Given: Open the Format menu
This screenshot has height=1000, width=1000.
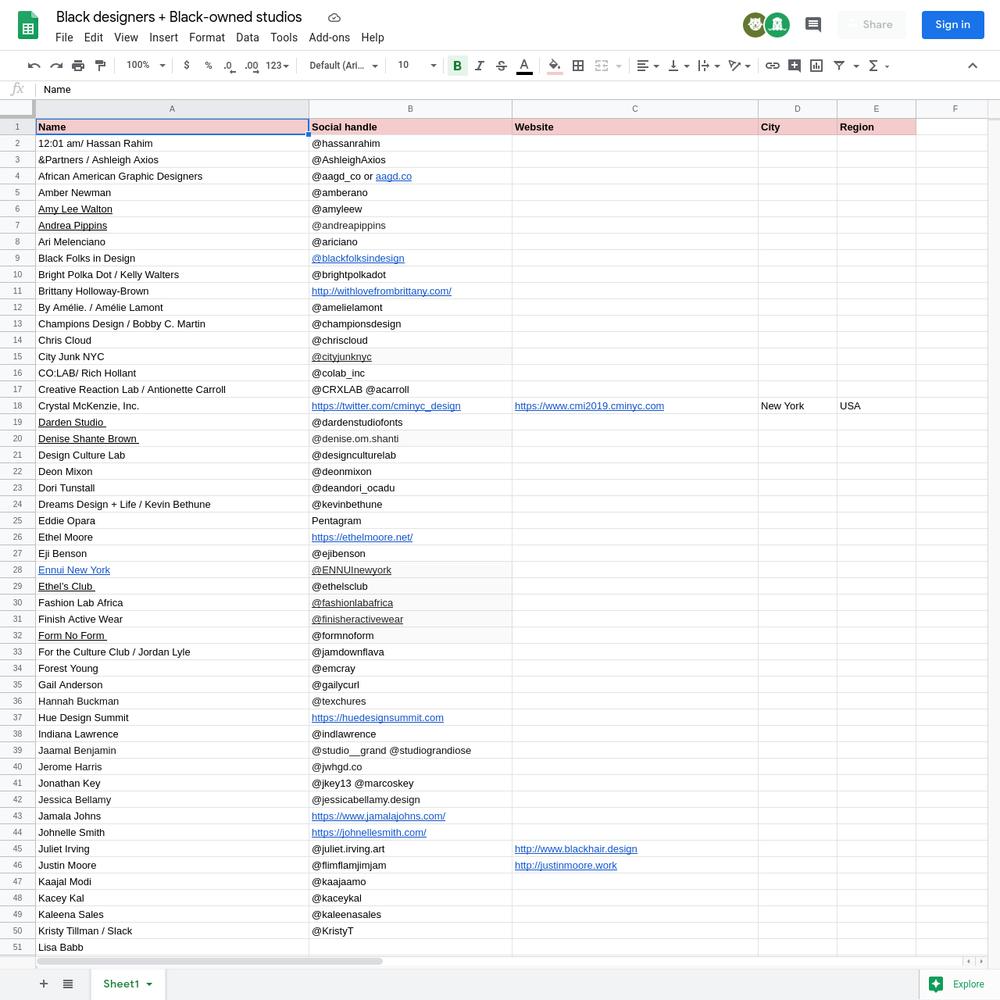Looking at the screenshot, I should click(207, 38).
